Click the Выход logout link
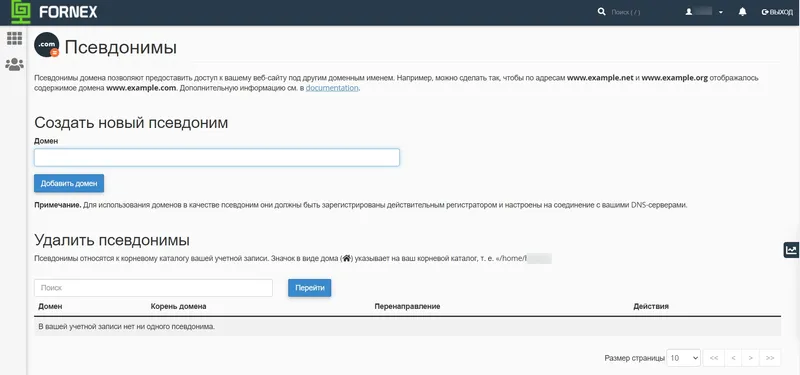The width and height of the screenshot is (800, 375). coord(777,12)
